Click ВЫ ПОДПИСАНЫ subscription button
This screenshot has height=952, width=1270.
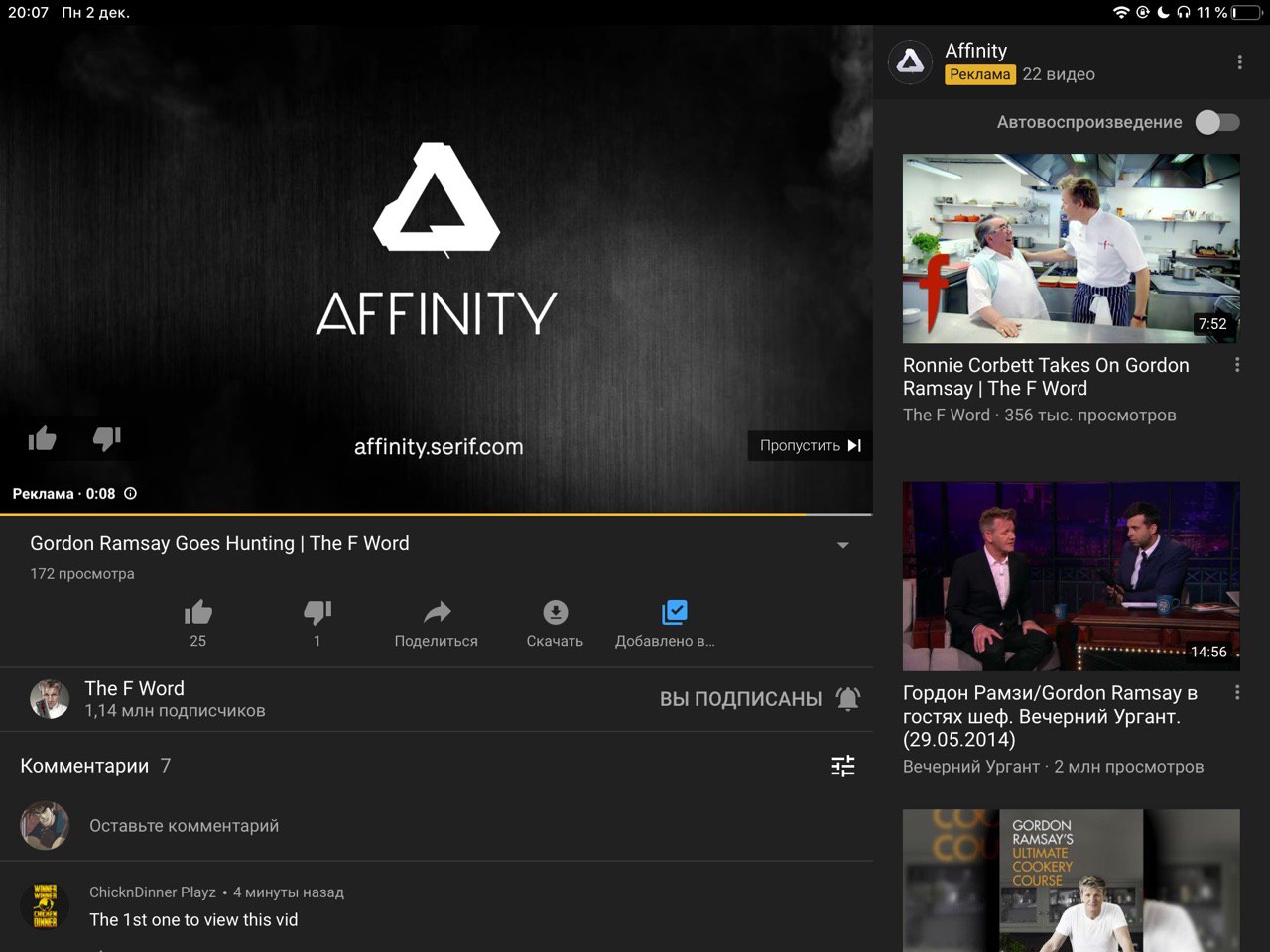[x=740, y=699]
